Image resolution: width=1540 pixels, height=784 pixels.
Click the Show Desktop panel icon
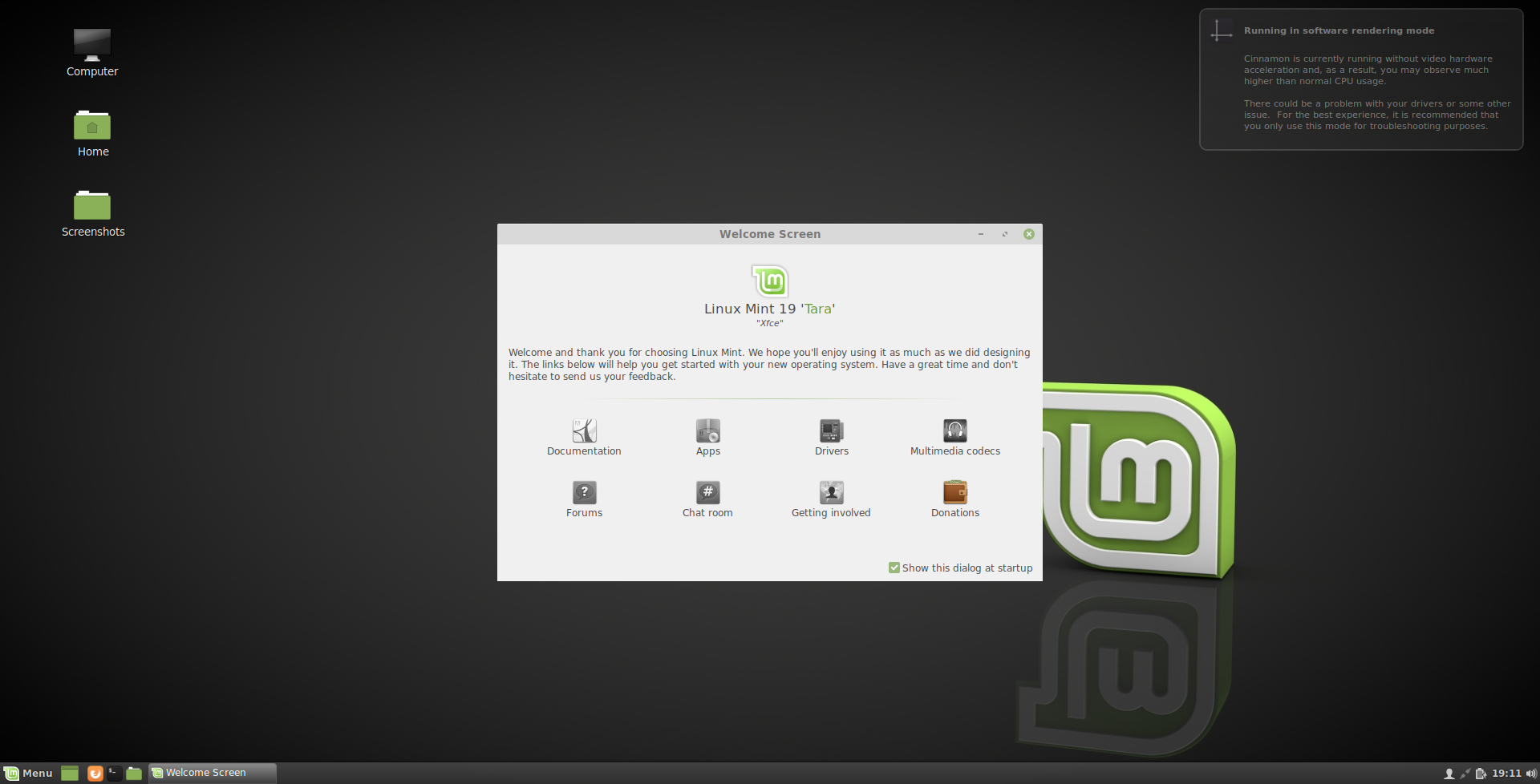[x=70, y=774]
